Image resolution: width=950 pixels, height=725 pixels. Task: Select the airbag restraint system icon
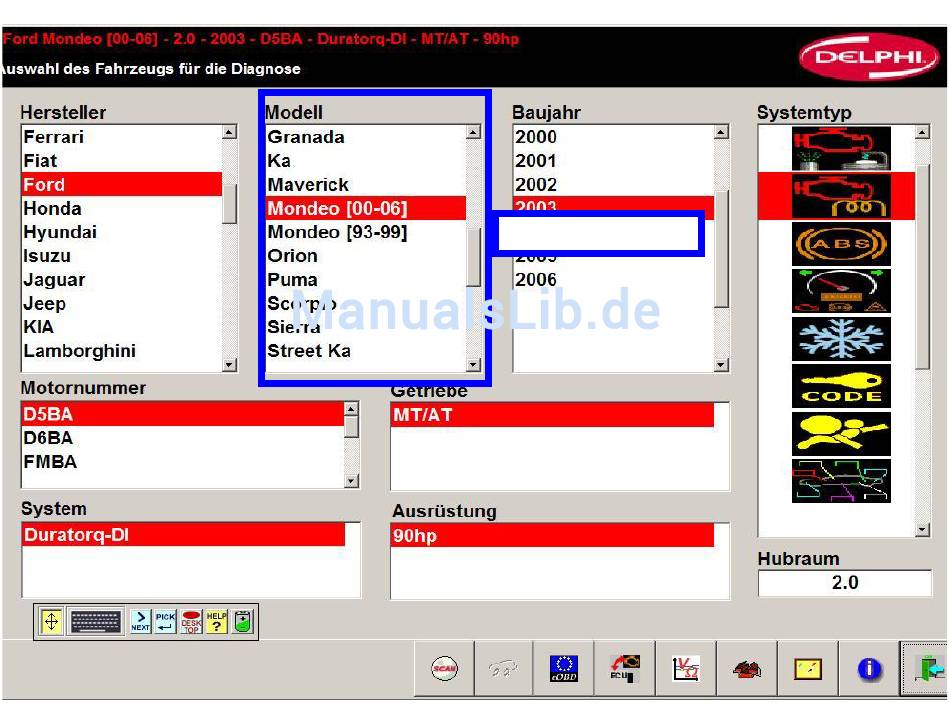841,434
